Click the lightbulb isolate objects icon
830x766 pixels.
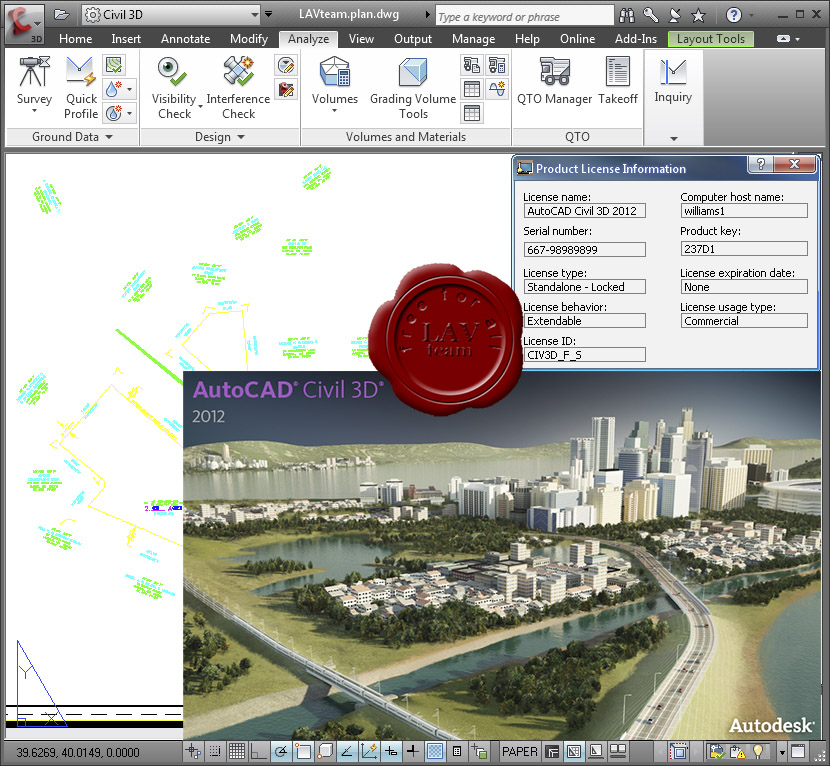coord(758,751)
